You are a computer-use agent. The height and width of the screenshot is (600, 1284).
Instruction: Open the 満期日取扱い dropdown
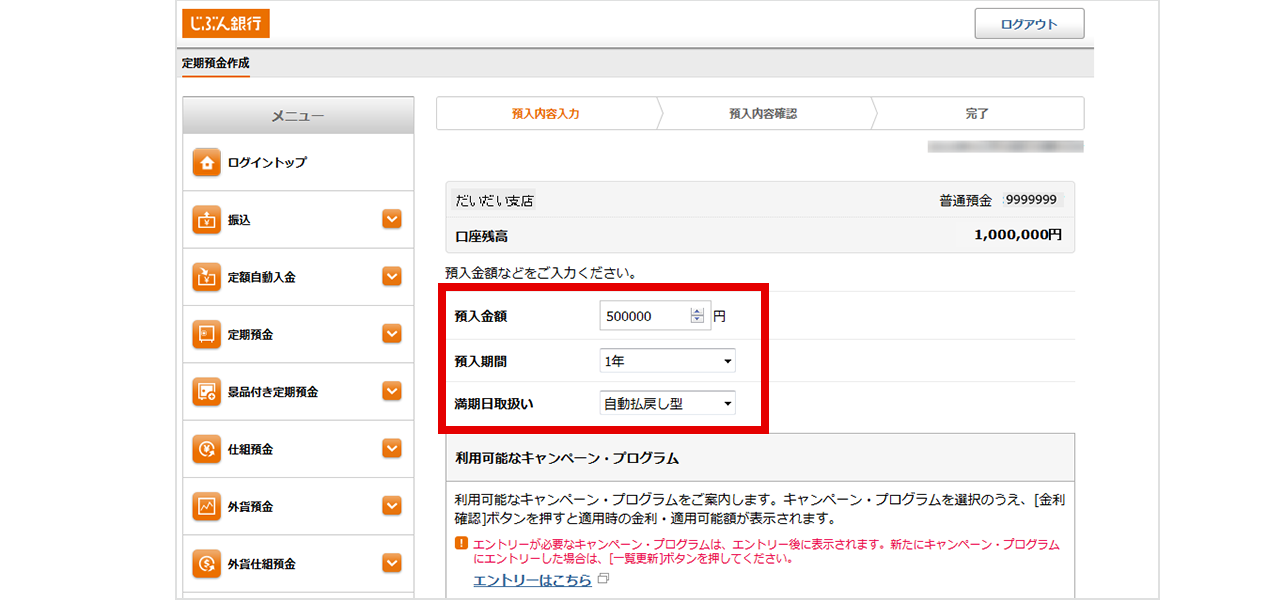(667, 404)
